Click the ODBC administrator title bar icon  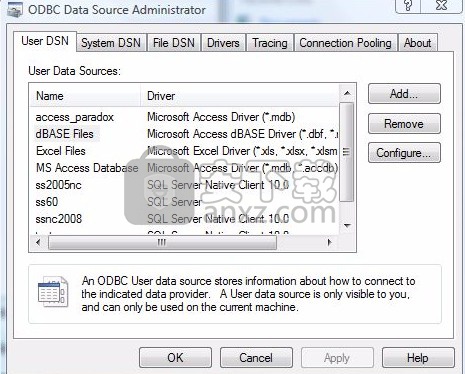(15, 10)
